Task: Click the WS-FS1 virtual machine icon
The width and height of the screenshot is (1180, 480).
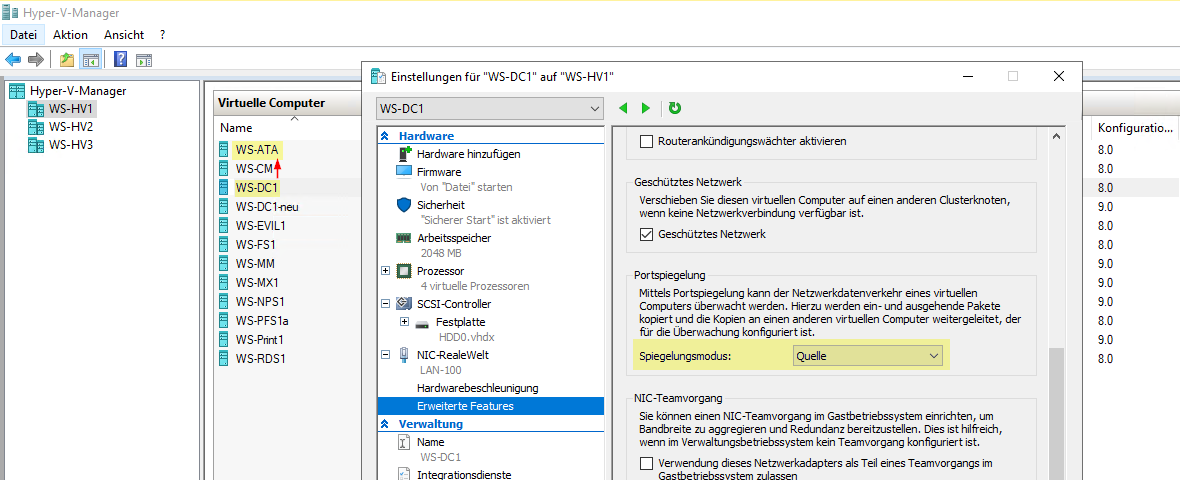Action: [224, 245]
